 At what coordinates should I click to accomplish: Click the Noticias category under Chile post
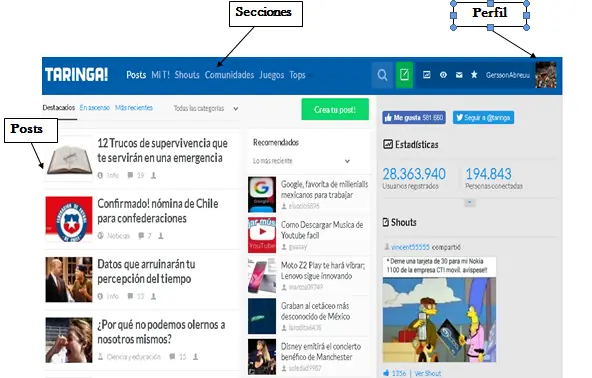point(118,236)
